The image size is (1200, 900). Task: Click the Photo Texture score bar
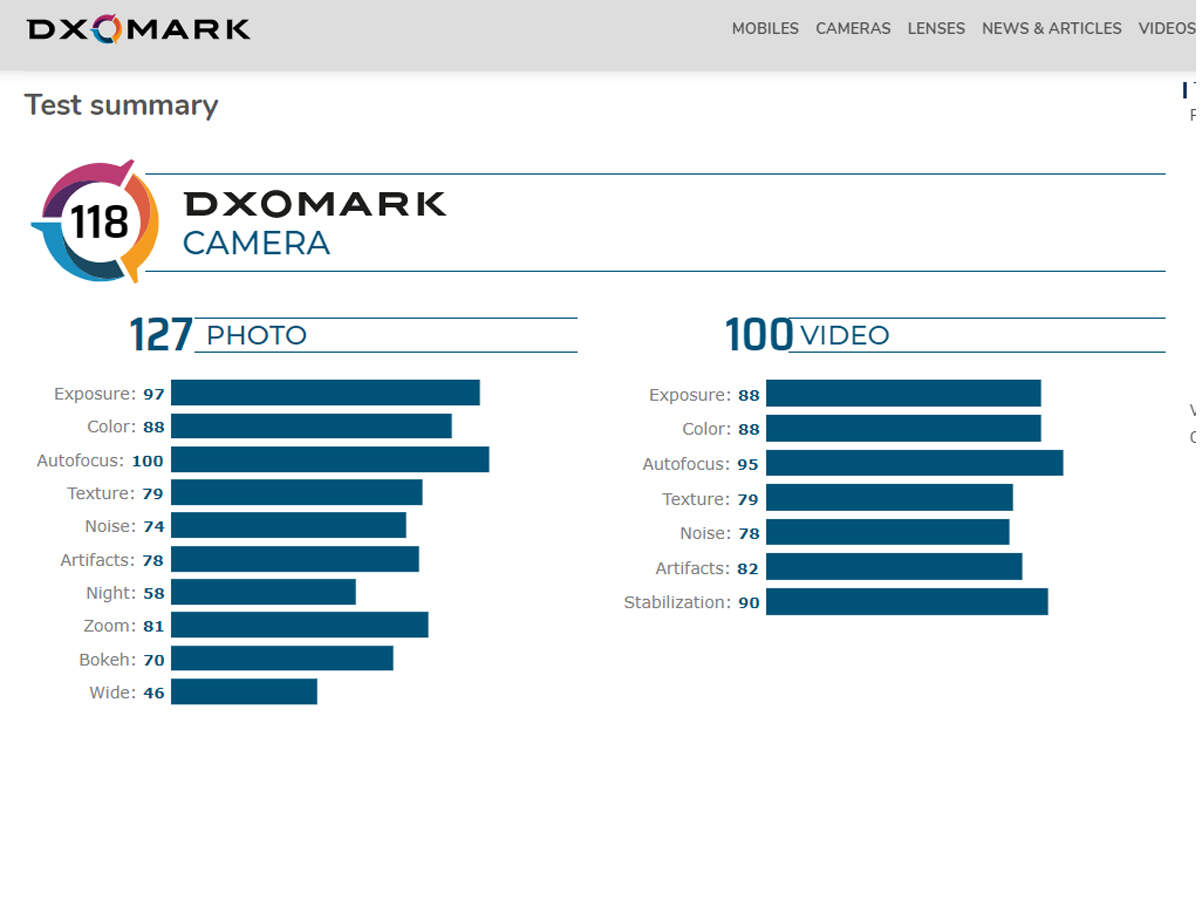(297, 492)
